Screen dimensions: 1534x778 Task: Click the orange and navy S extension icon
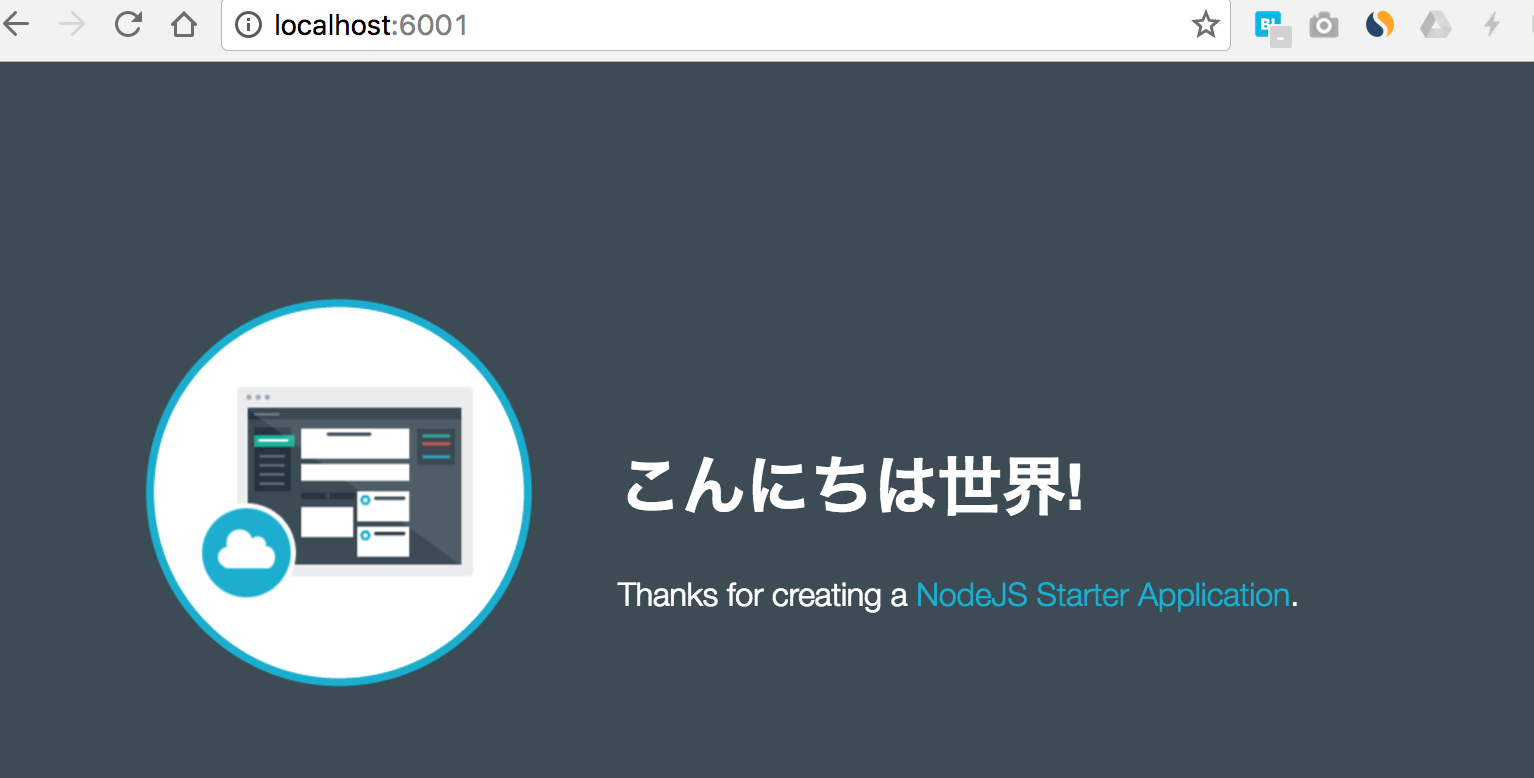[1379, 24]
